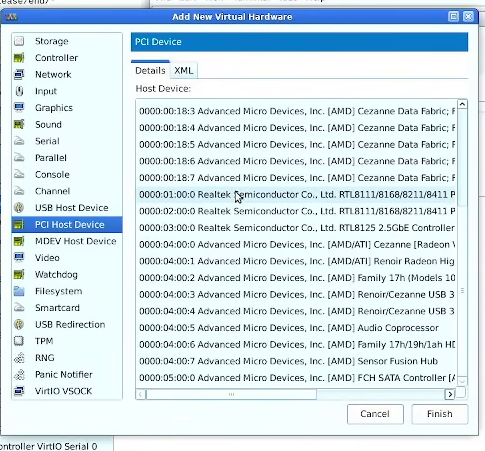The image size is (485, 451).
Task: Click the Finish button
Action: [440, 414]
